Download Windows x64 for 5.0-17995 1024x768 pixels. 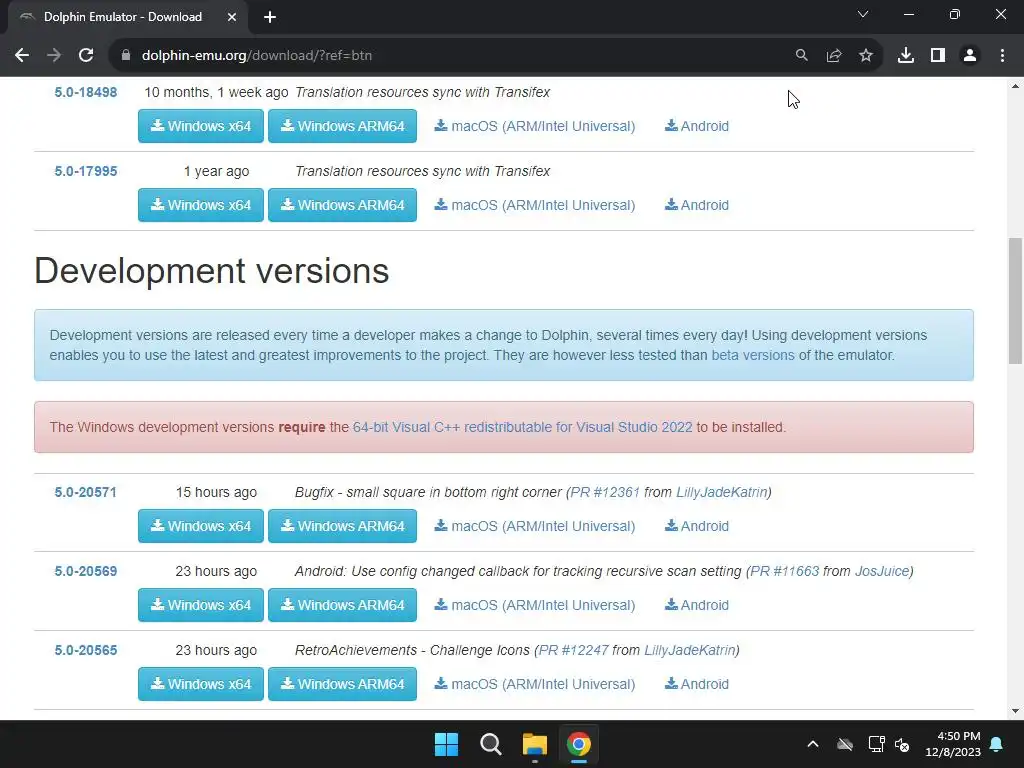pos(201,205)
